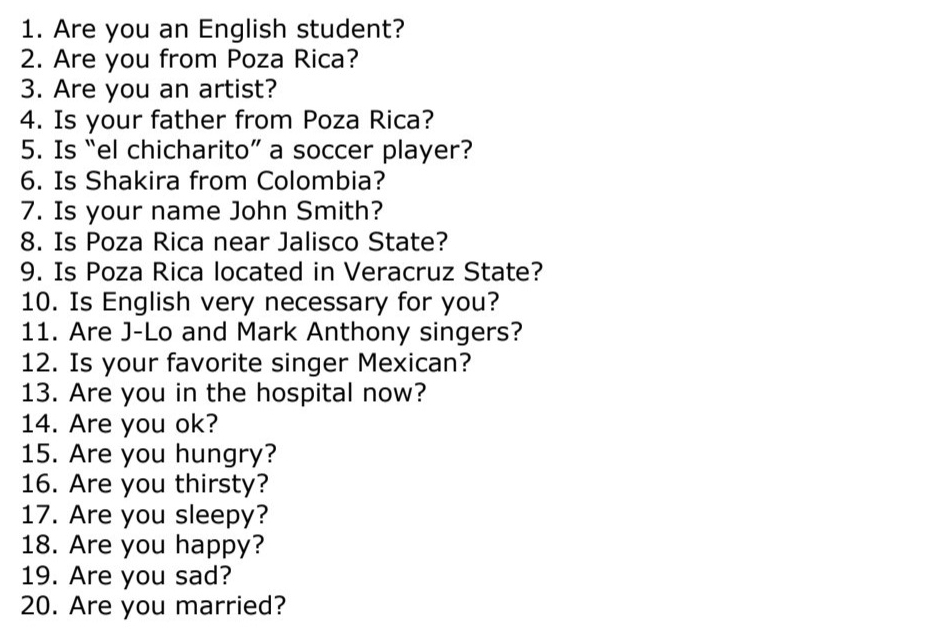Viewport: 940px width, 630px height.
Task: Click the J-Lo and Mark Anthony question
Action: 271,332
